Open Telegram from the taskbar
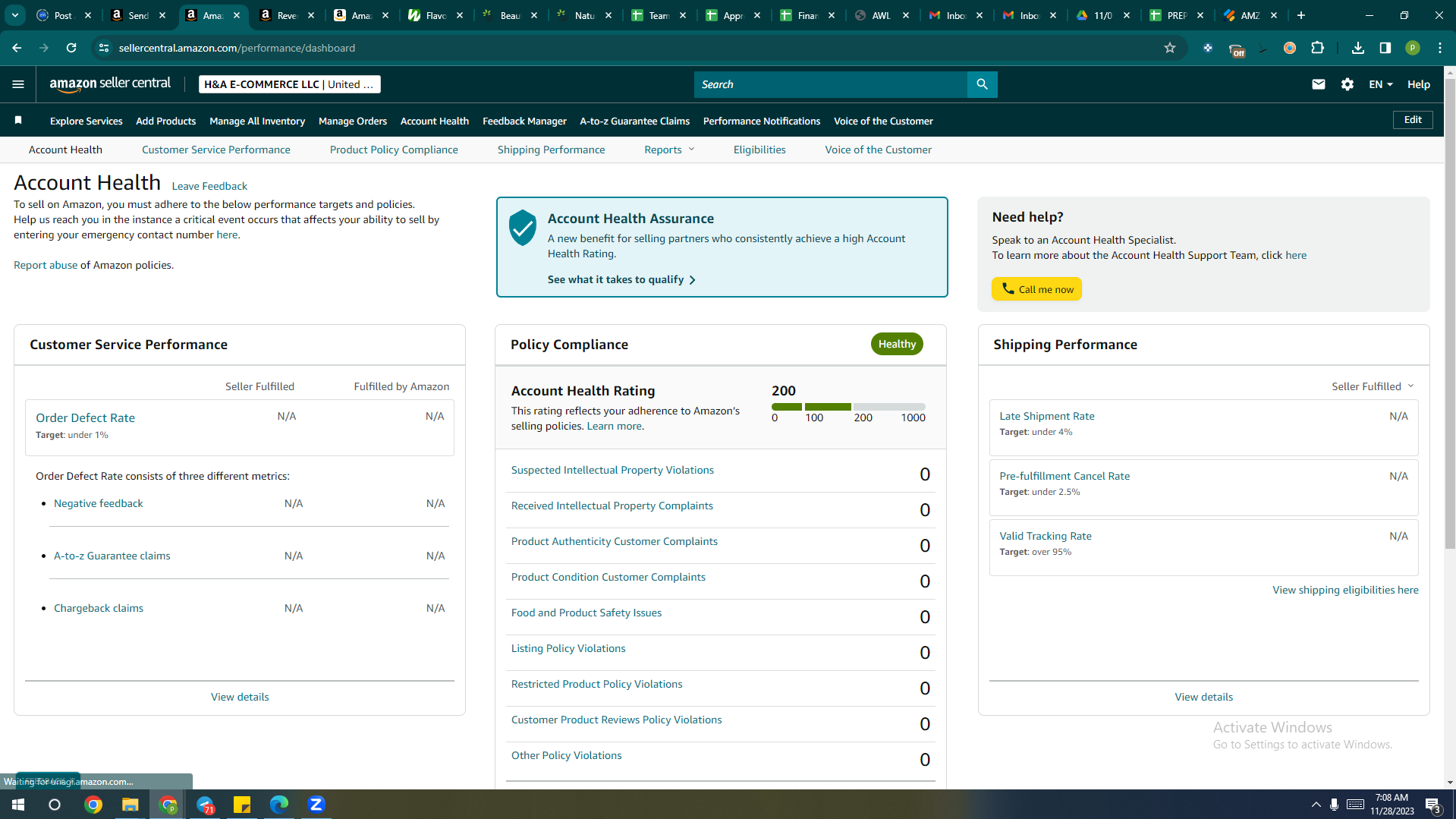This screenshot has width=1456, height=819. click(205, 805)
